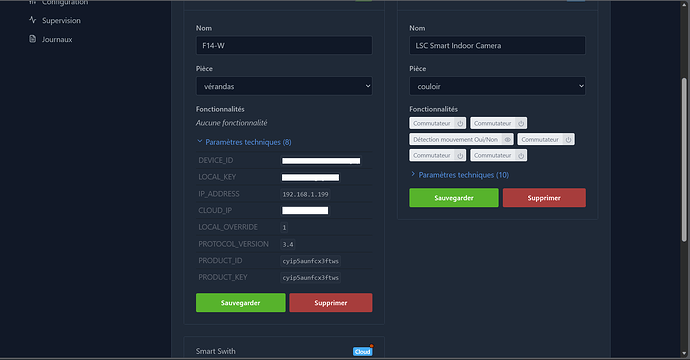Image resolution: width=690 pixels, height=360 pixels.
Task: Click the LOCAL_KEY label
Action: click(217, 177)
